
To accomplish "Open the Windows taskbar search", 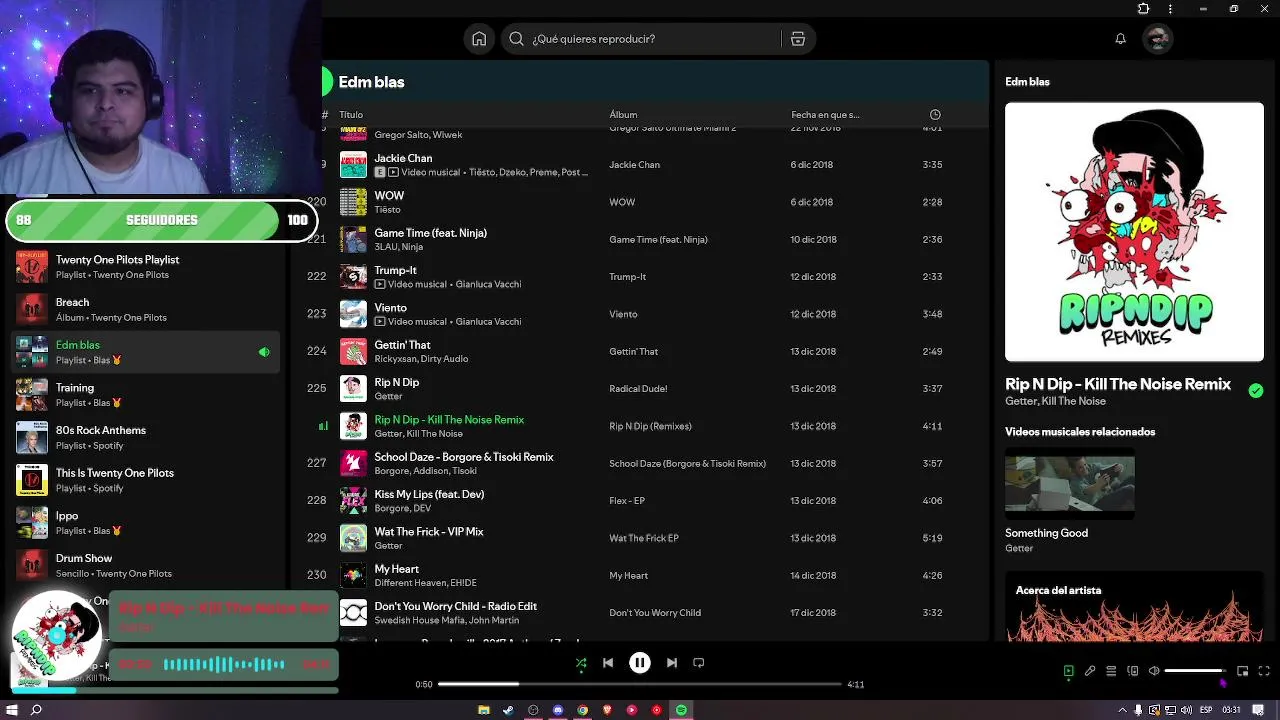I will 37,710.
